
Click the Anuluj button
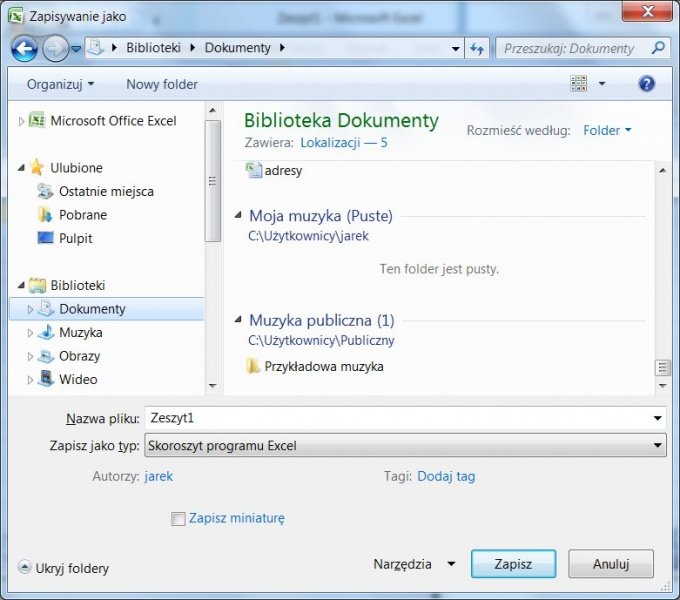(611, 564)
